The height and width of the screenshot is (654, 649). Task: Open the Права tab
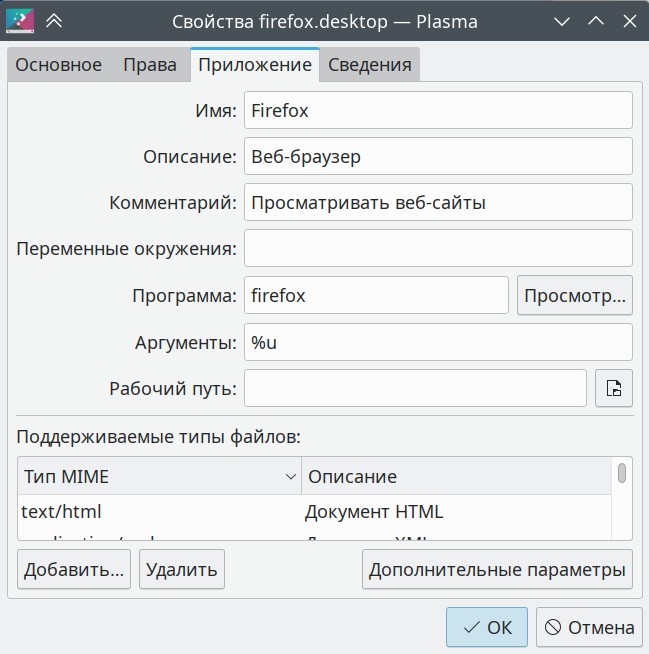pos(150,65)
